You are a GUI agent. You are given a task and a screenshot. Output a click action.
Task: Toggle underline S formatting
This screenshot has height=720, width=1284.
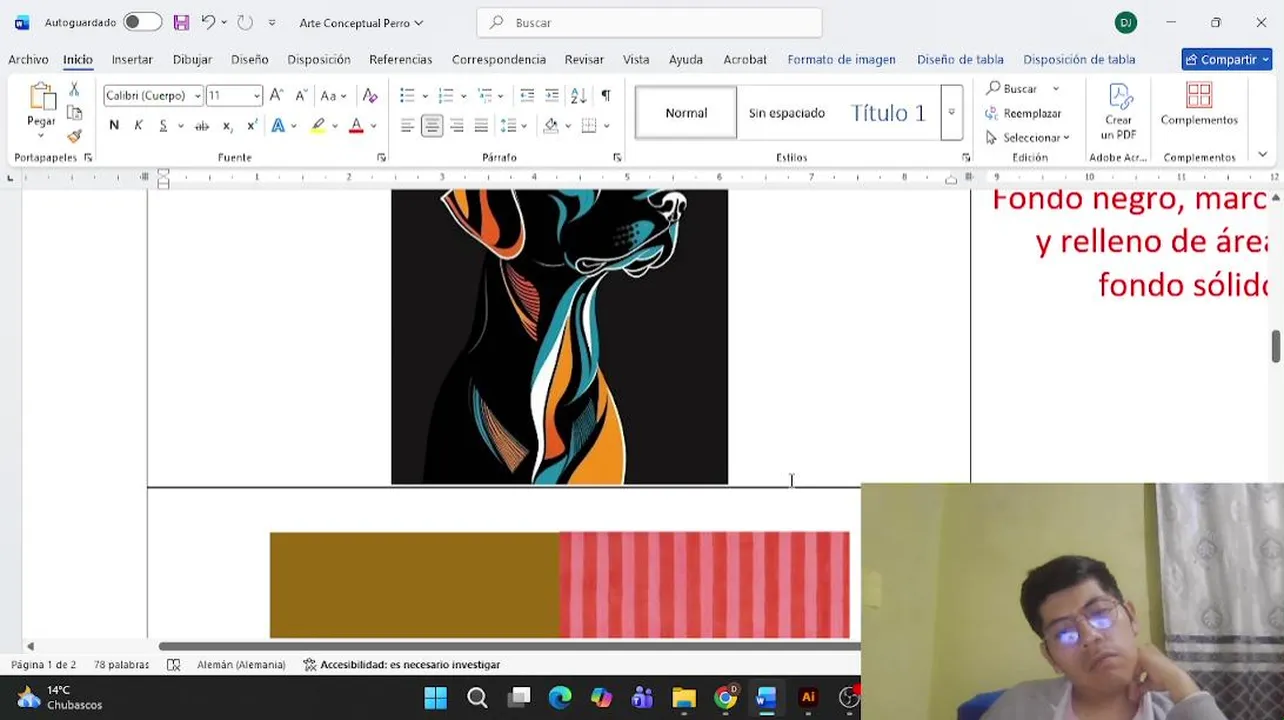[163, 126]
